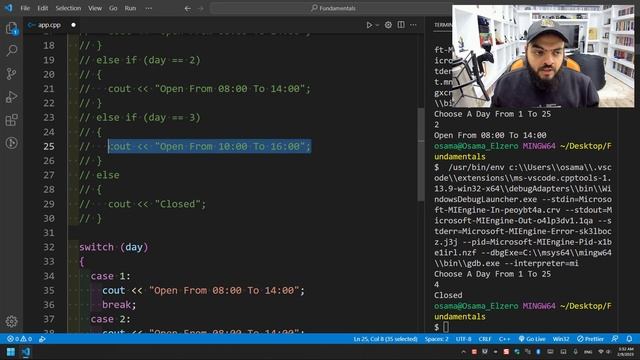Change indentation via Spaces: 2

pos(436,339)
